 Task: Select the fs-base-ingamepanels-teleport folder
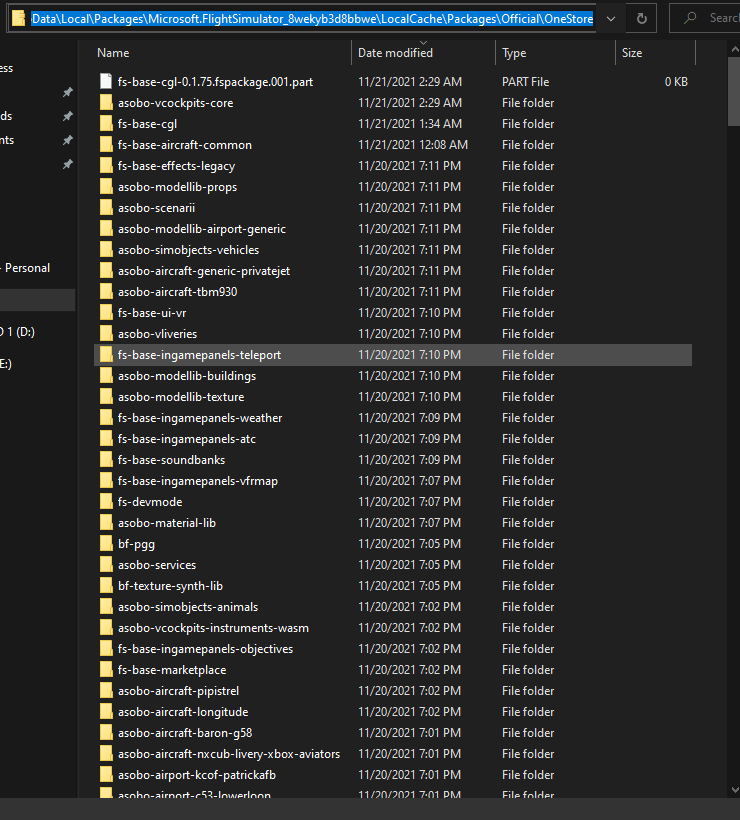coord(199,355)
